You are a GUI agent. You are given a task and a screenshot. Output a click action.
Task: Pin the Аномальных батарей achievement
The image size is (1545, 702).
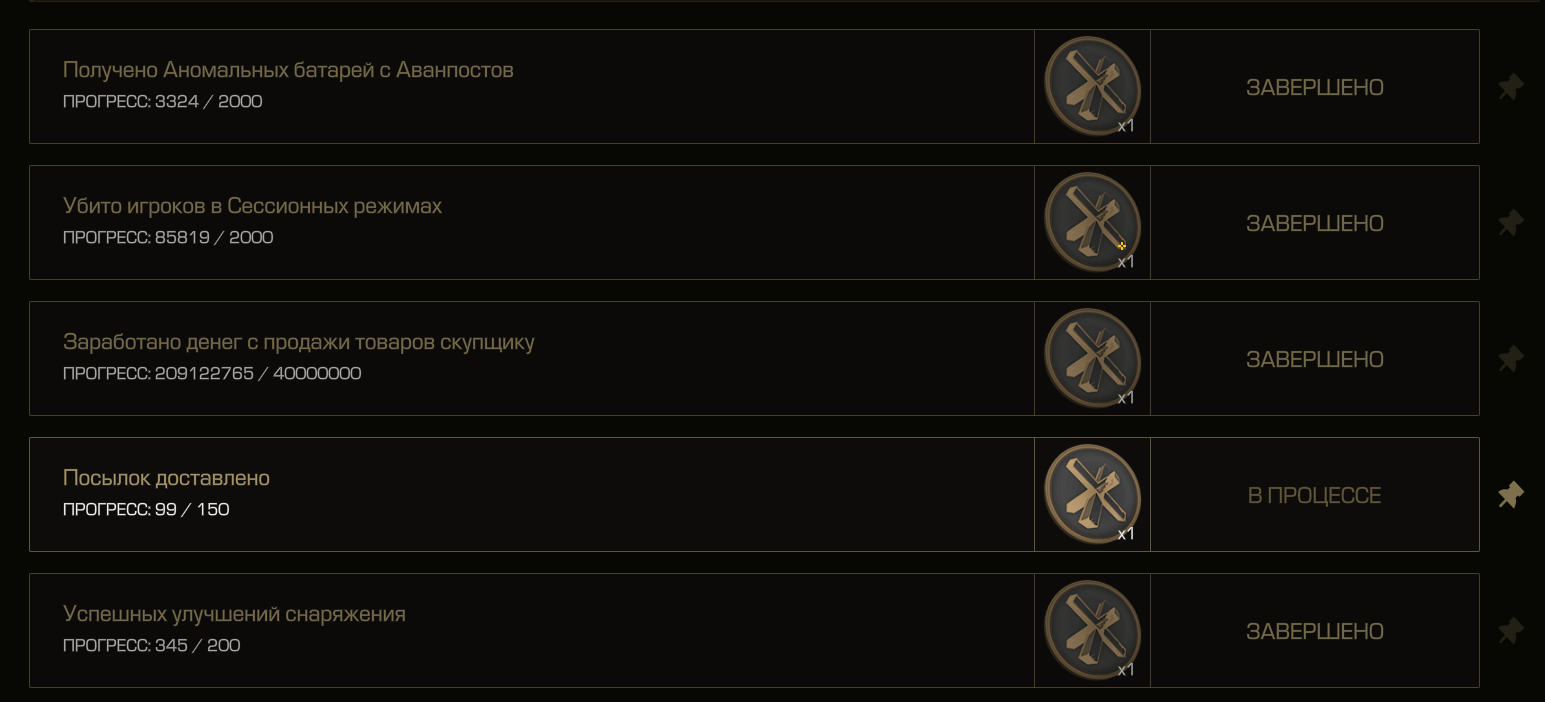1510,87
